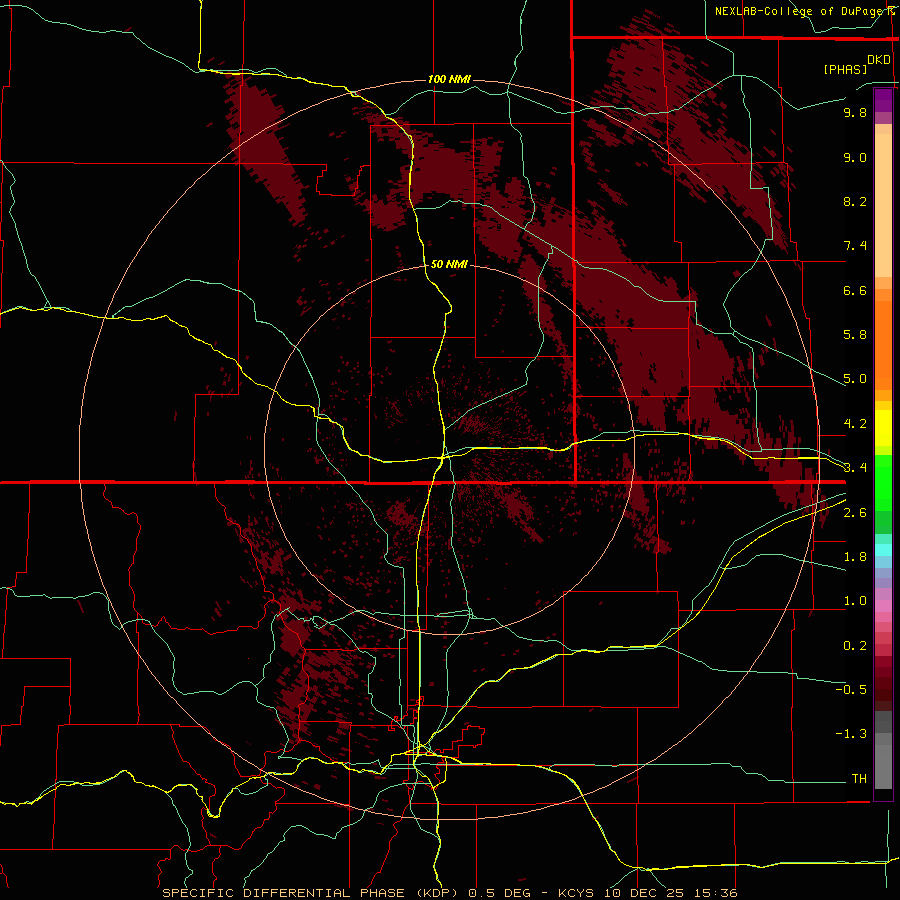Viewport: 900px width, 900px height.
Task: Click the 100 NMI range ring label
Action: tap(449, 79)
